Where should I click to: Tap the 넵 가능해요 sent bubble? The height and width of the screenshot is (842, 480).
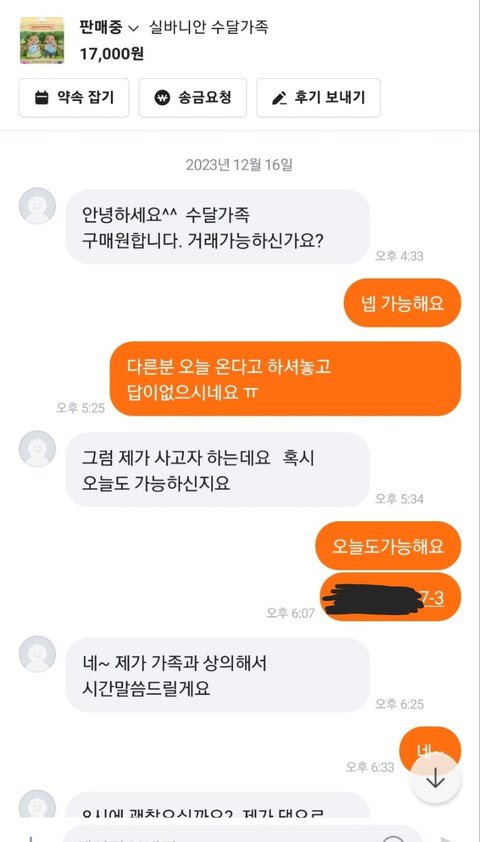point(402,302)
